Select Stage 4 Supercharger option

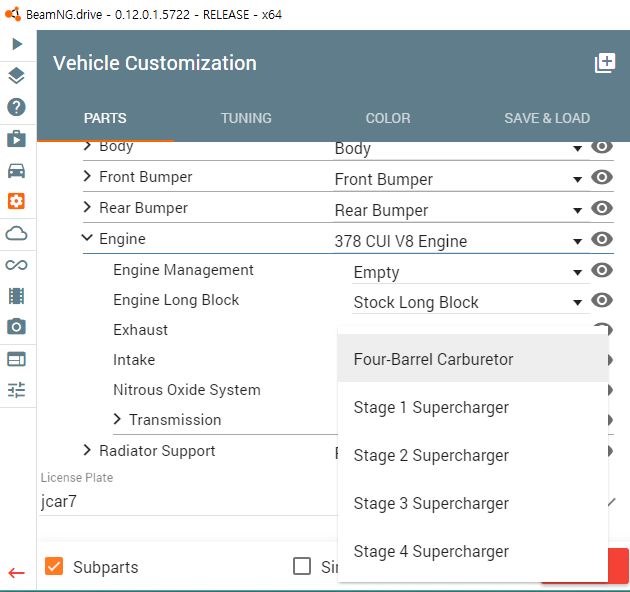(473, 551)
